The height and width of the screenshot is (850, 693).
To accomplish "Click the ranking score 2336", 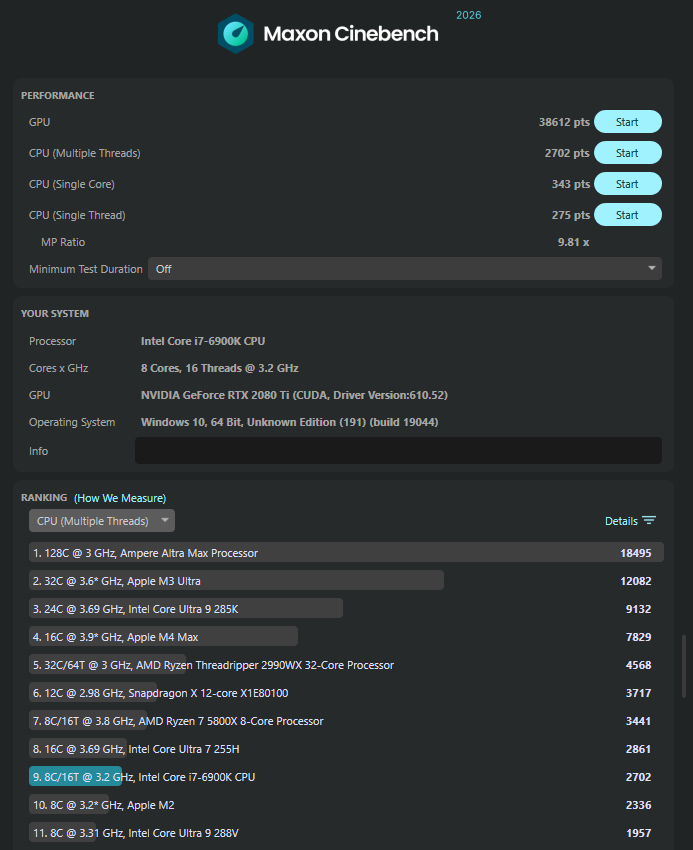I will point(638,805).
